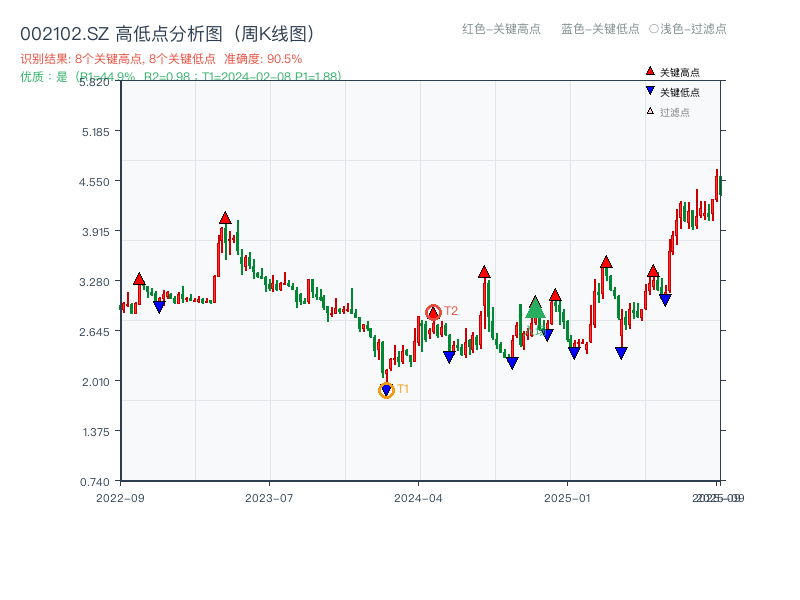Click the last blue triangle near 3.0

click(x=665, y=300)
